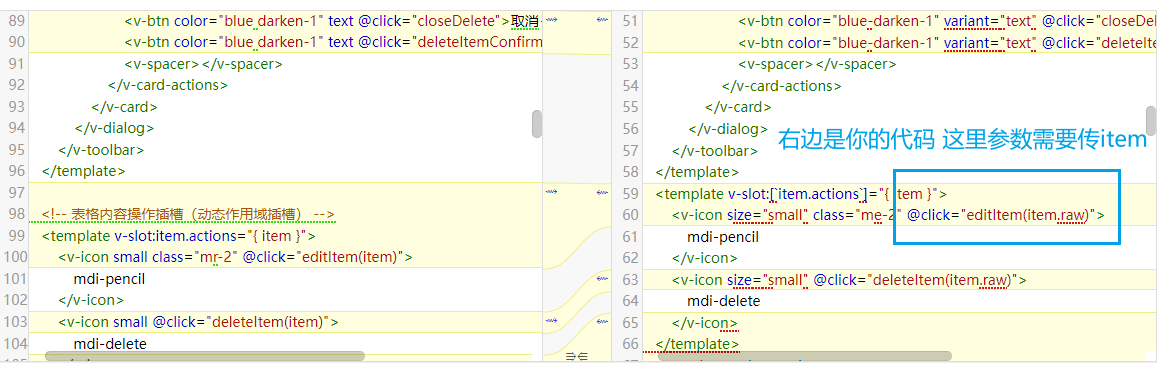1171x372 pixels.
Task: Click mdi-delete text in the right pane
Action: 724,300
